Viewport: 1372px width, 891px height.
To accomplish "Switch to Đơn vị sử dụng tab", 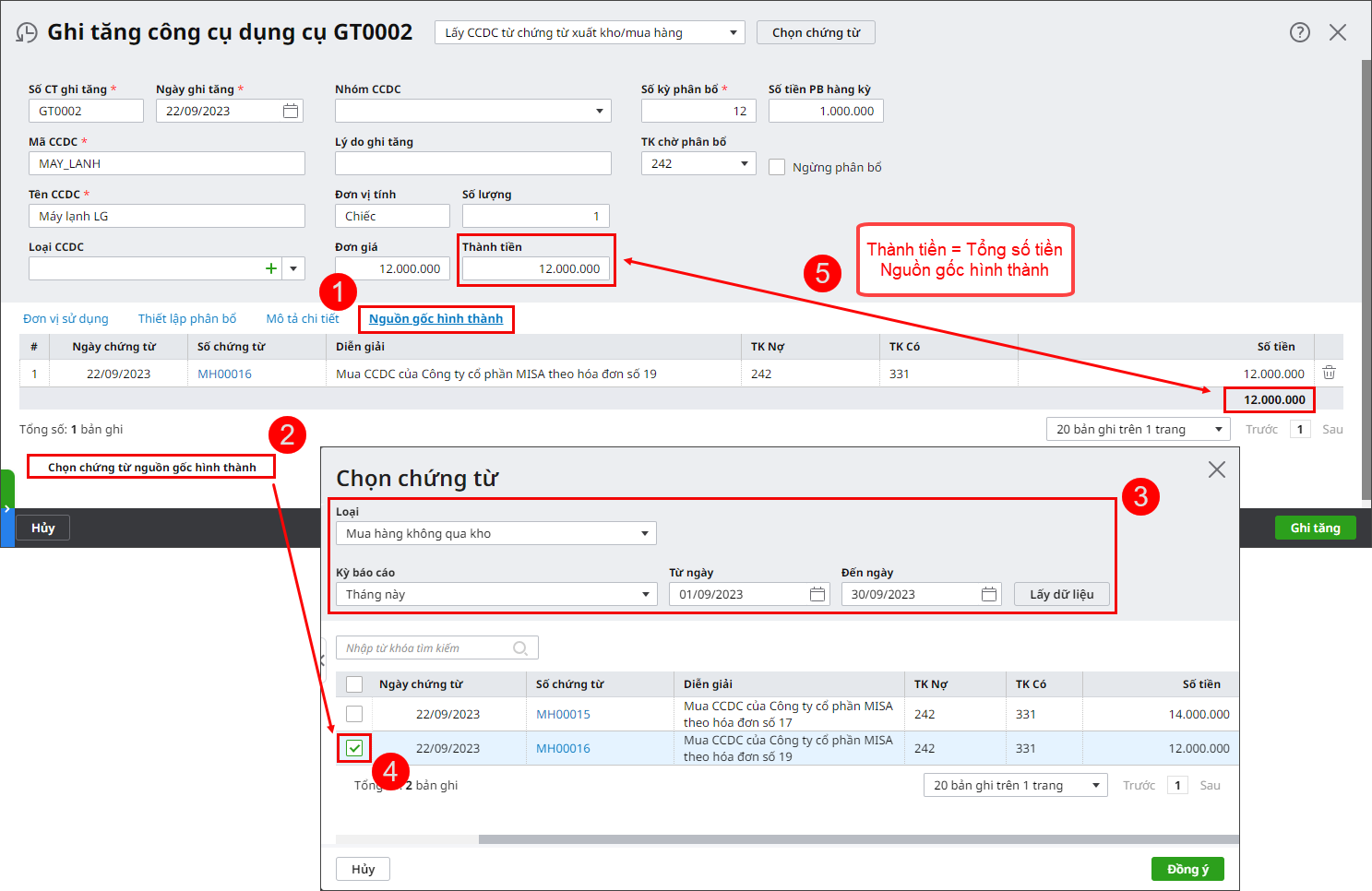I will click(x=66, y=319).
